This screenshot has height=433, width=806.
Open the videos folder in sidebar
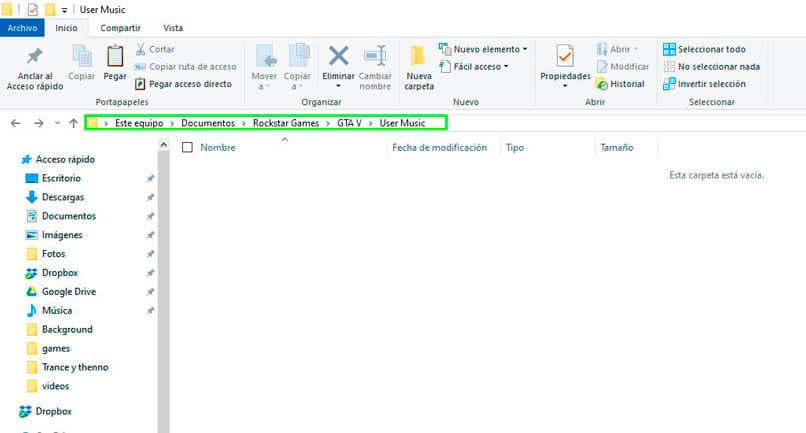55,386
